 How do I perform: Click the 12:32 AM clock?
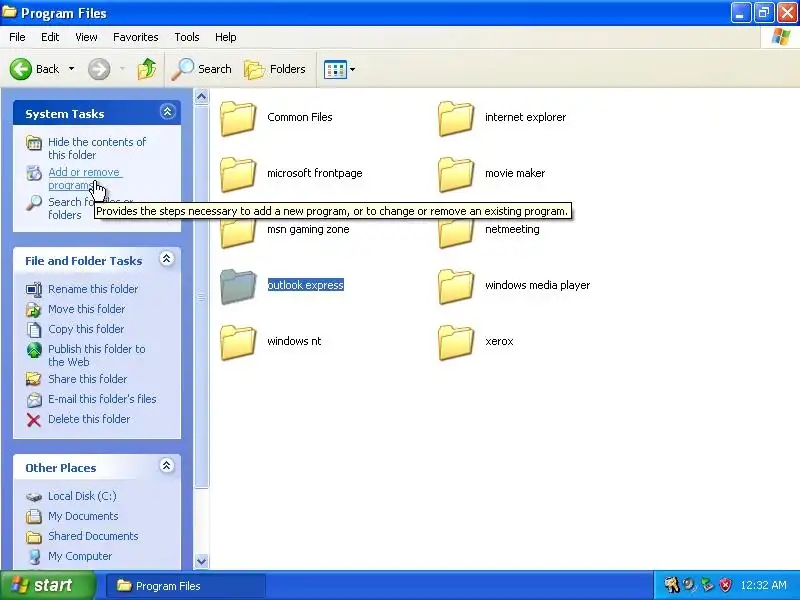pos(763,585)
